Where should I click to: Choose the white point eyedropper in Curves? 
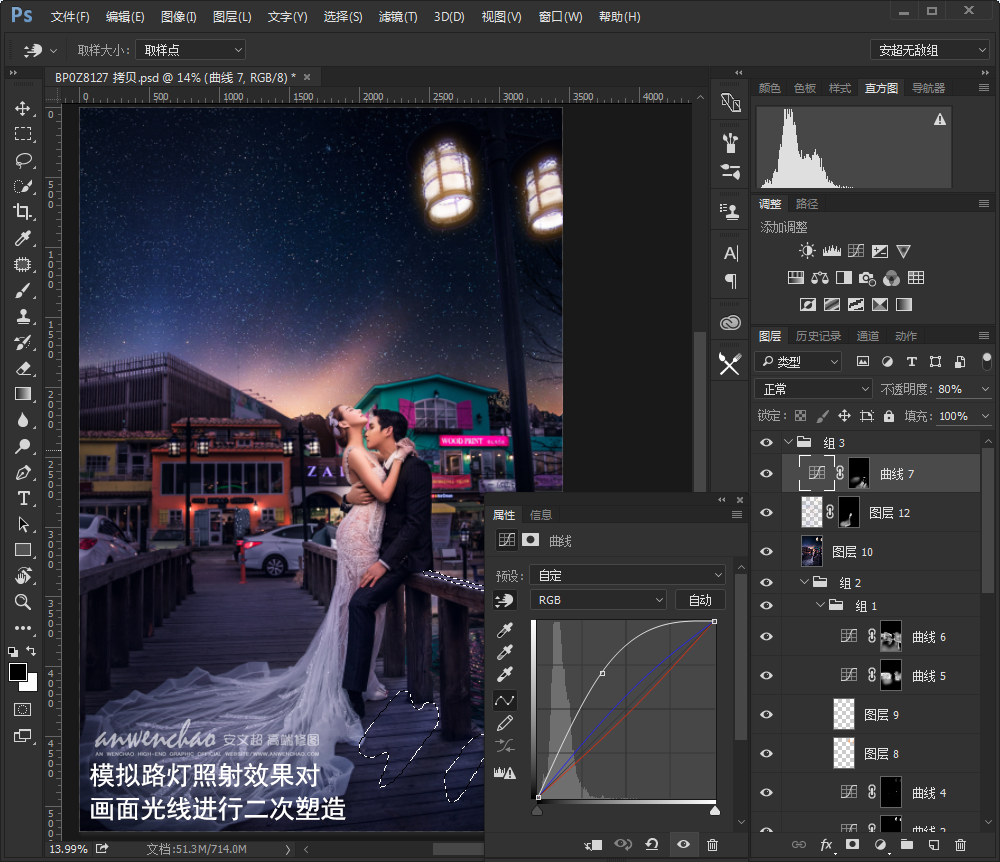pos(504,675)
